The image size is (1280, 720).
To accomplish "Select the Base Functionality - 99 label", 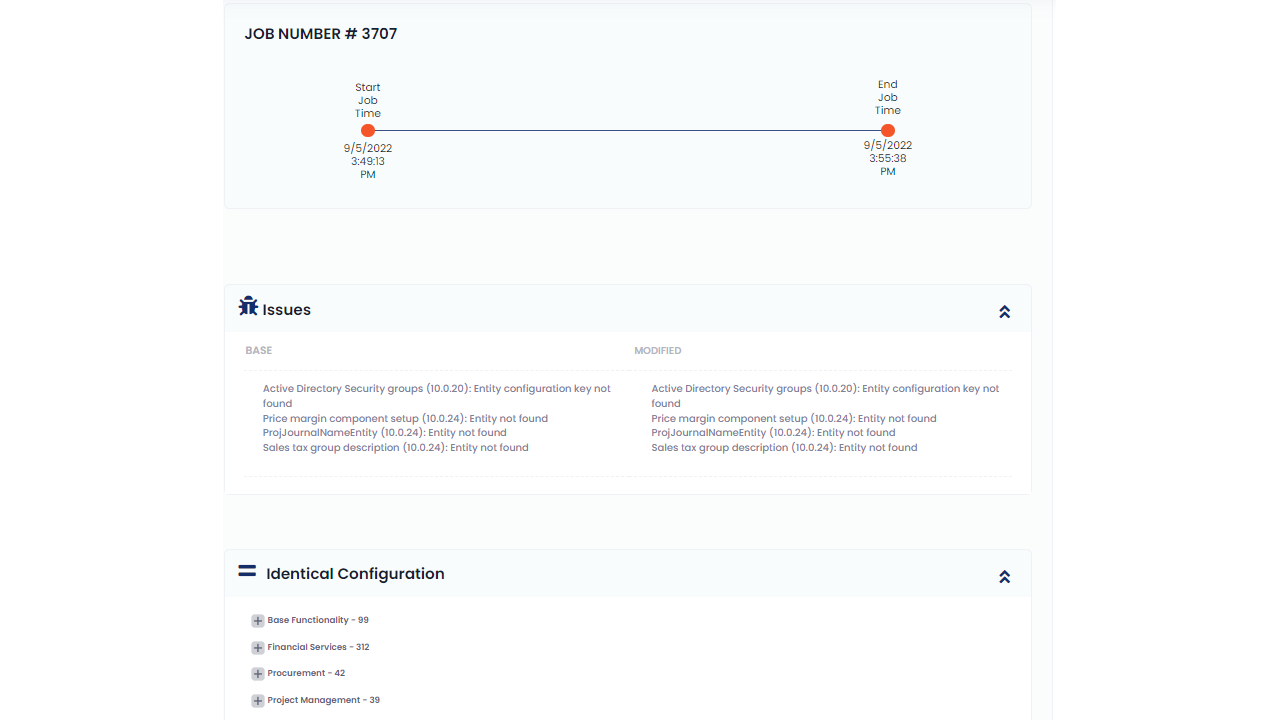I will tap(318, 620).
